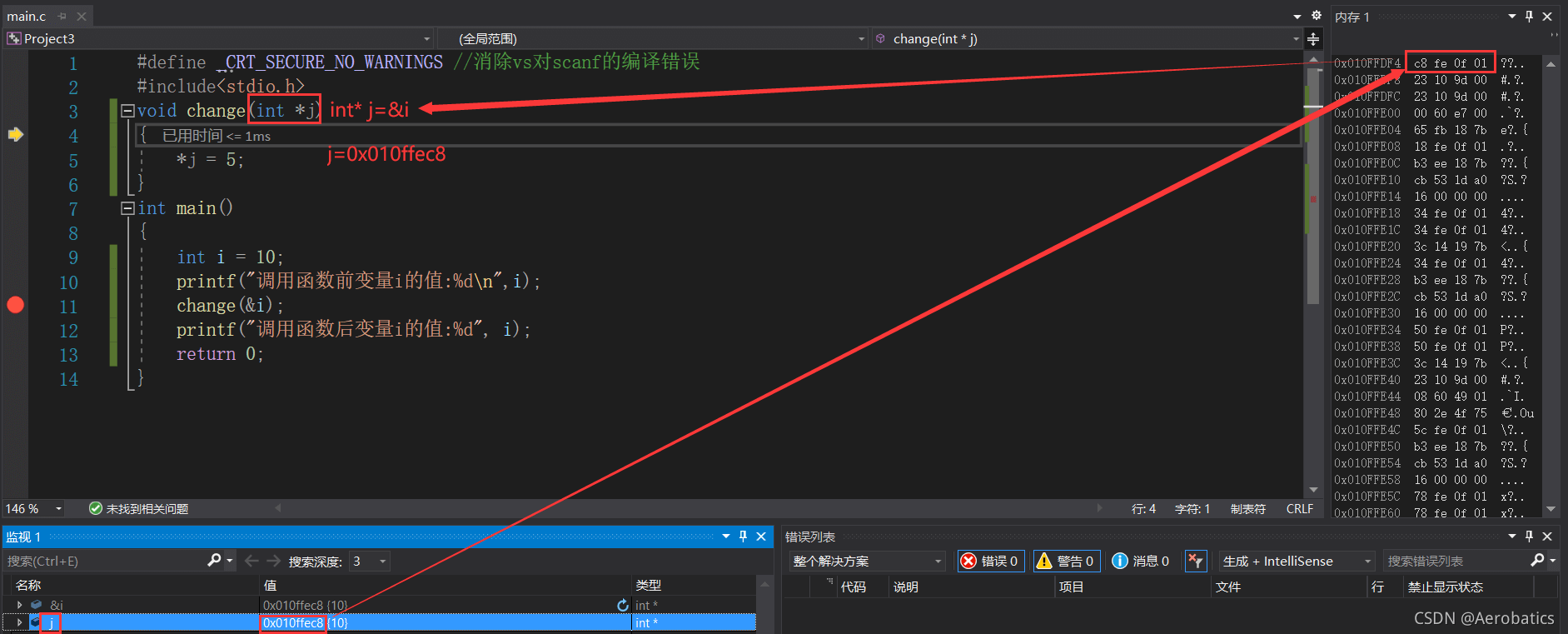1568x634 pixels.
Task: Sort error list by 代码 column
Action: pos(853,587)
